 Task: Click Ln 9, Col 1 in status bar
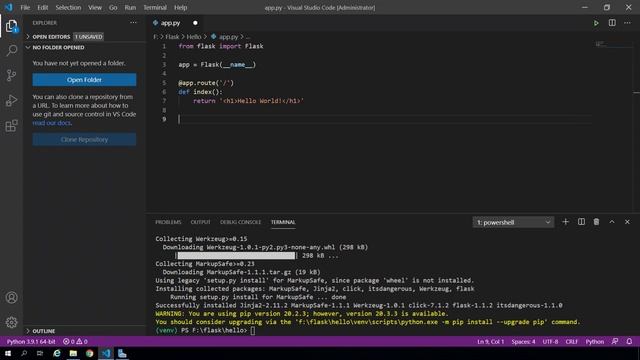[x=491, y=342]
